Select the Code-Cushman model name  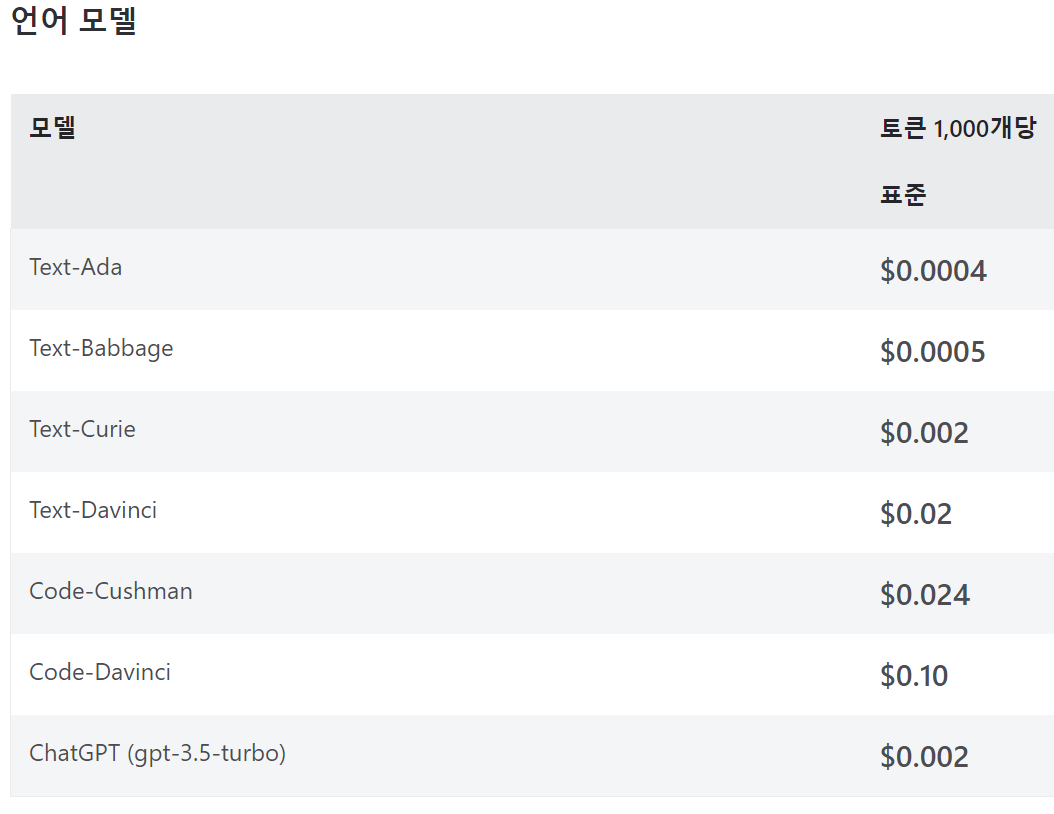click(x=111, y=591)
